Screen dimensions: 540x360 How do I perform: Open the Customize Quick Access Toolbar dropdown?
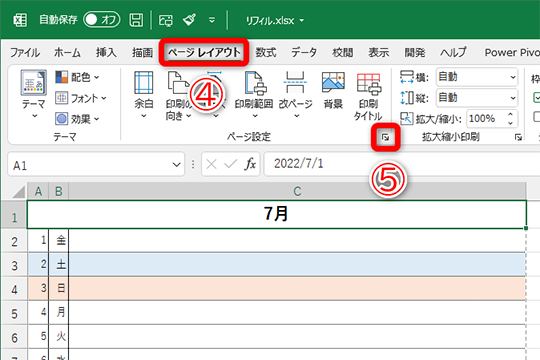212,20
